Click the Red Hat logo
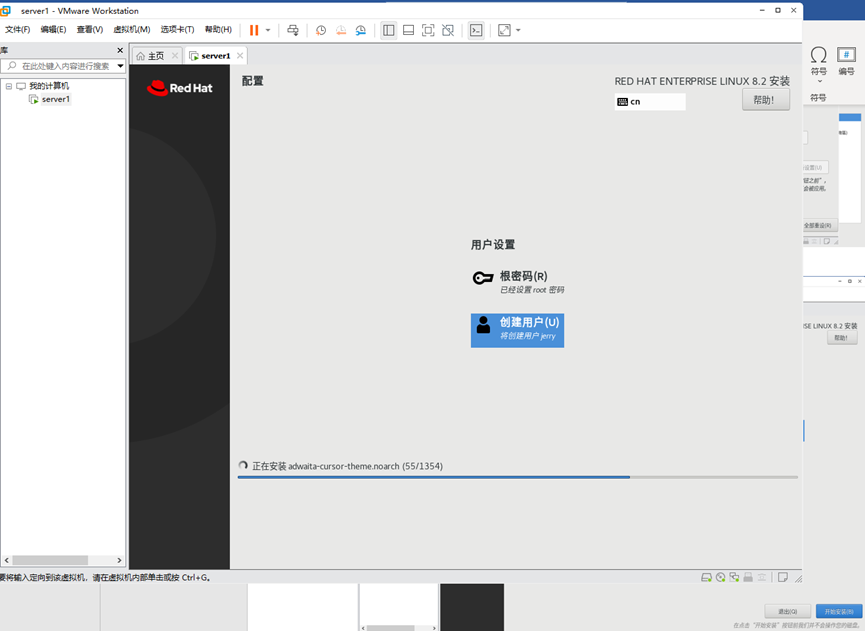 coord(179,88)
